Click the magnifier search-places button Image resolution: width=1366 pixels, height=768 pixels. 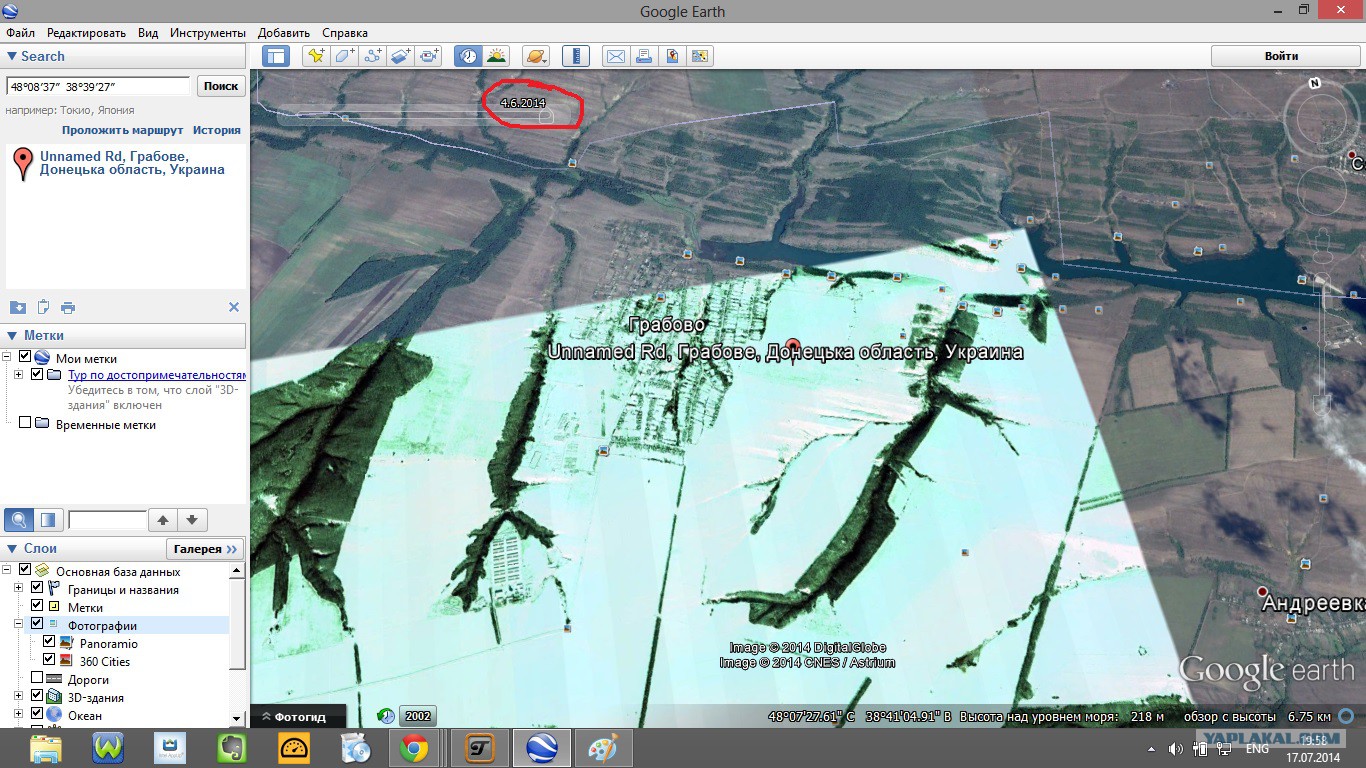19,520
